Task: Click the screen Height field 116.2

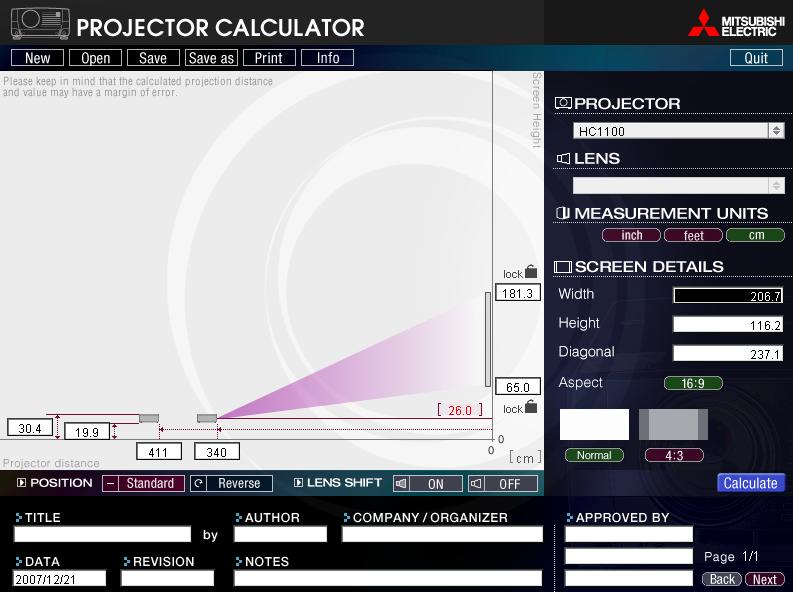Action: pos(728,325)
